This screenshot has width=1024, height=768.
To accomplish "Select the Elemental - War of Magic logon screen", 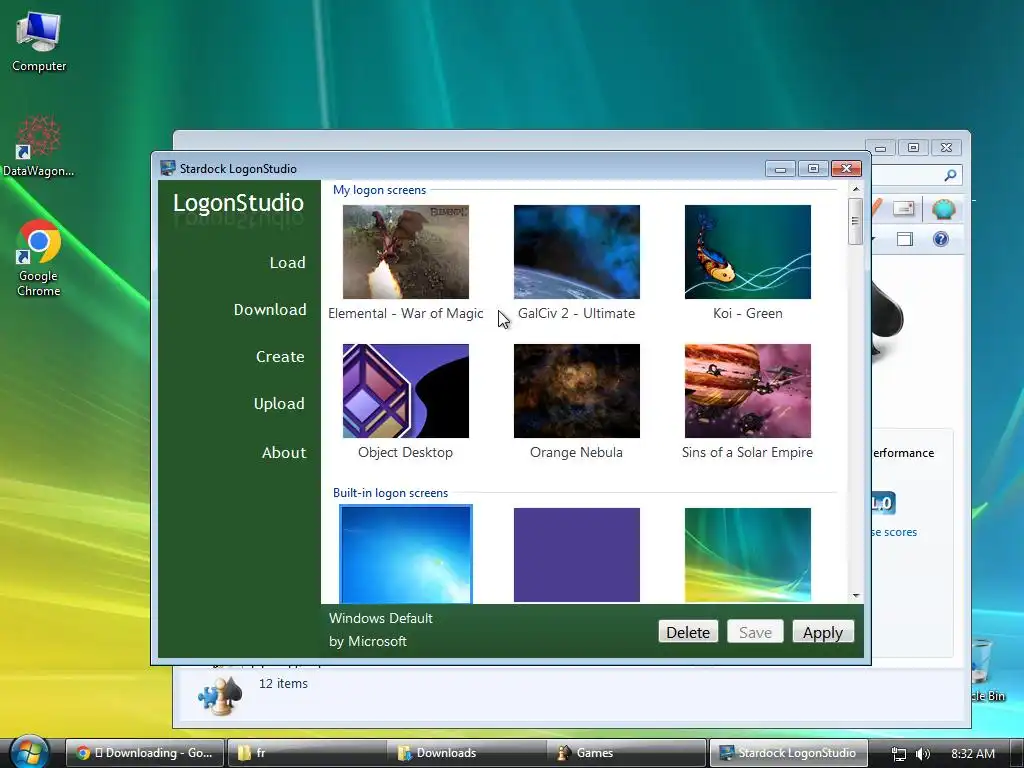I will (406, 252).
